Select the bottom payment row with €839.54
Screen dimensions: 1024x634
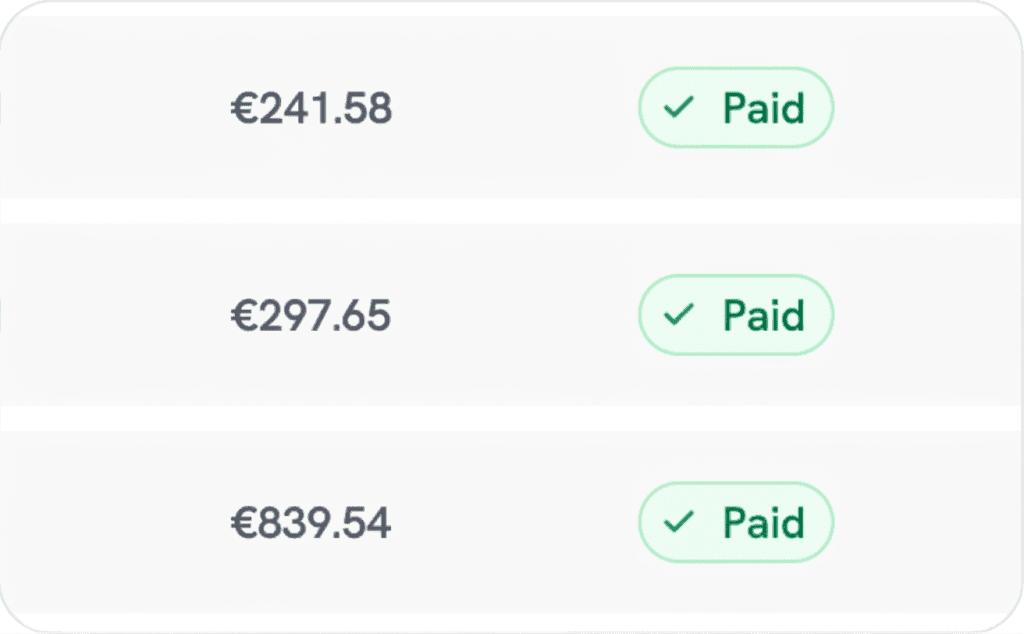pyautogui.click(x=512, y=522)
